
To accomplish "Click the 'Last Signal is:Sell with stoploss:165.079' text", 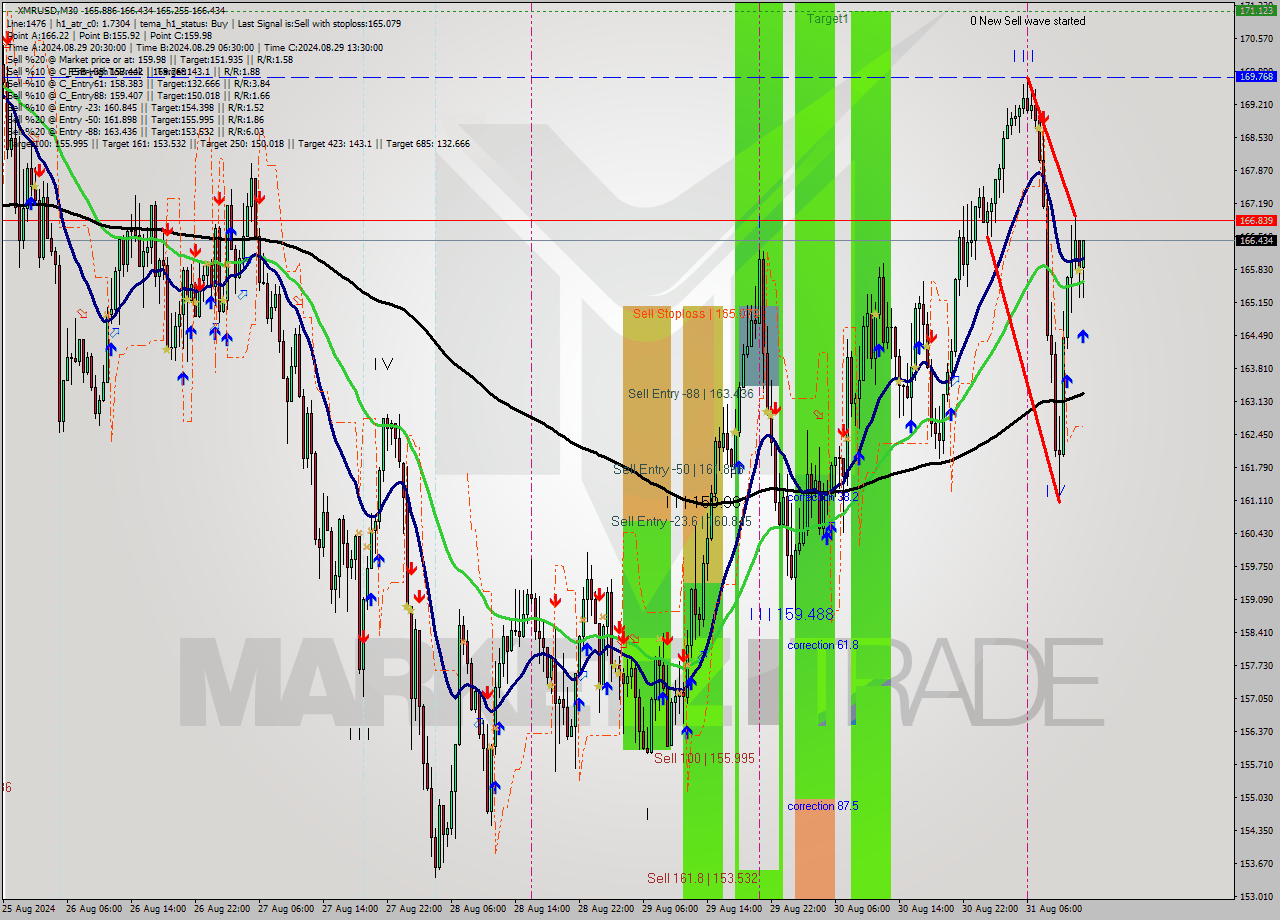I will click(318, 23).
